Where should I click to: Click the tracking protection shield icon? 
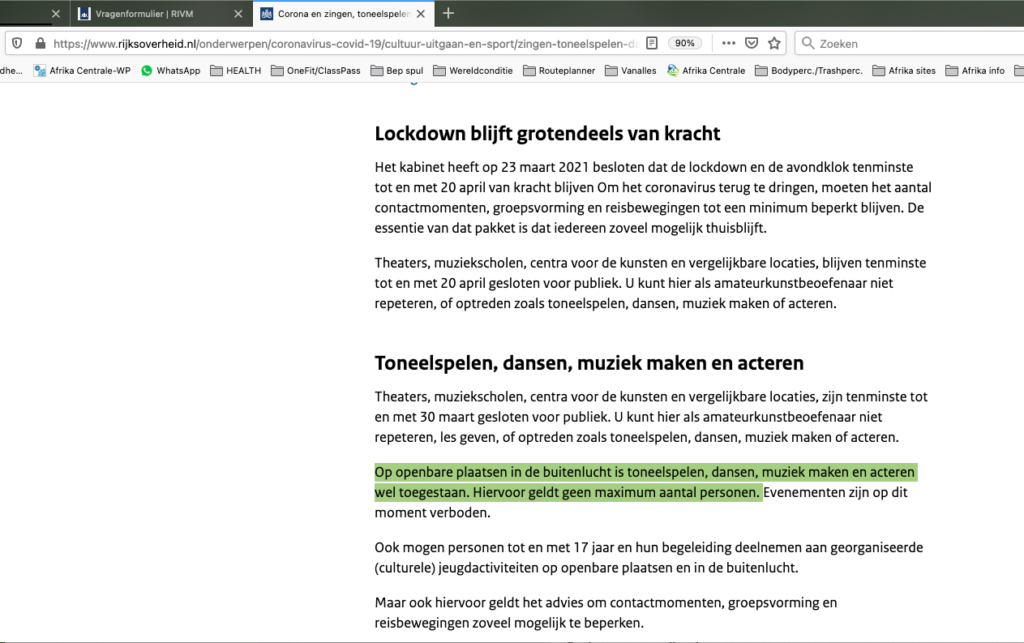[x=18, y=43]
